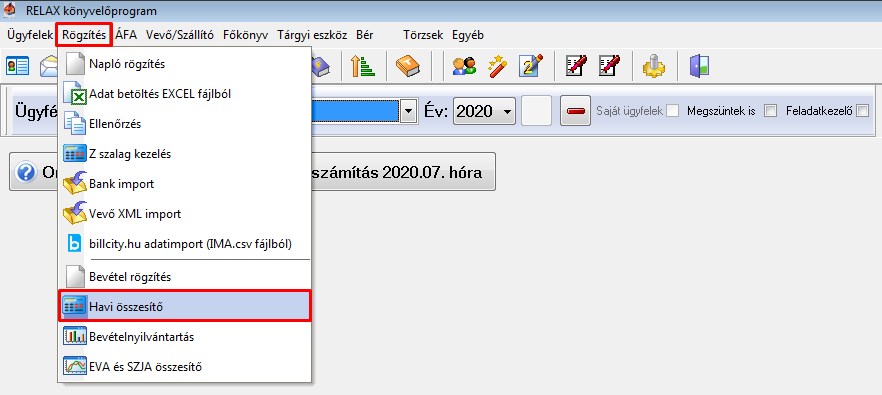Click the import icon beside Bank import
This screenshot has width=882, height=395.
click(x=75, y=183)
